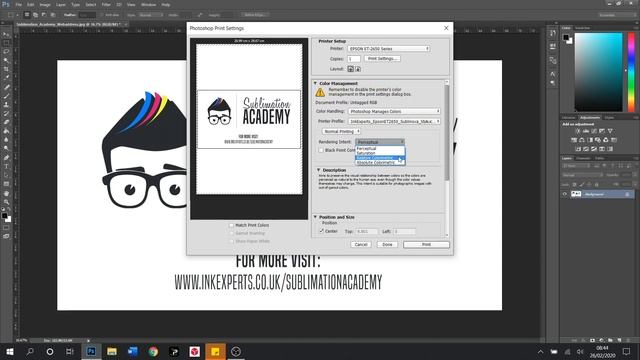The width and height of the screenshot is (640, 360).
Task: Close the Photoshop Print Settings dialog
Action: point(446,28)
